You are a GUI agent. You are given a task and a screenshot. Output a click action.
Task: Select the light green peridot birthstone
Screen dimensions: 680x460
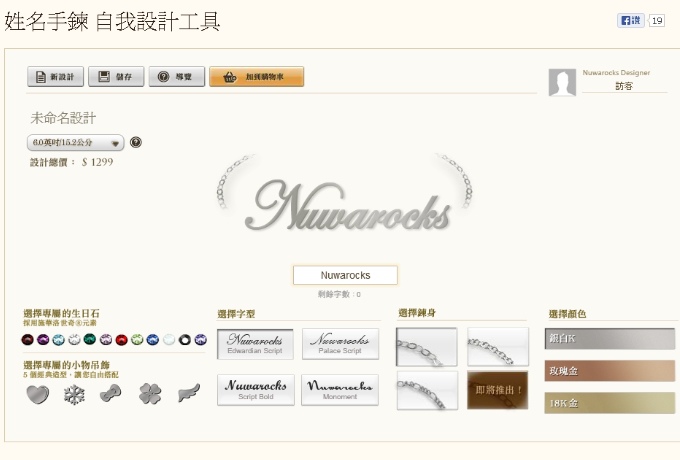click(137, 339)
